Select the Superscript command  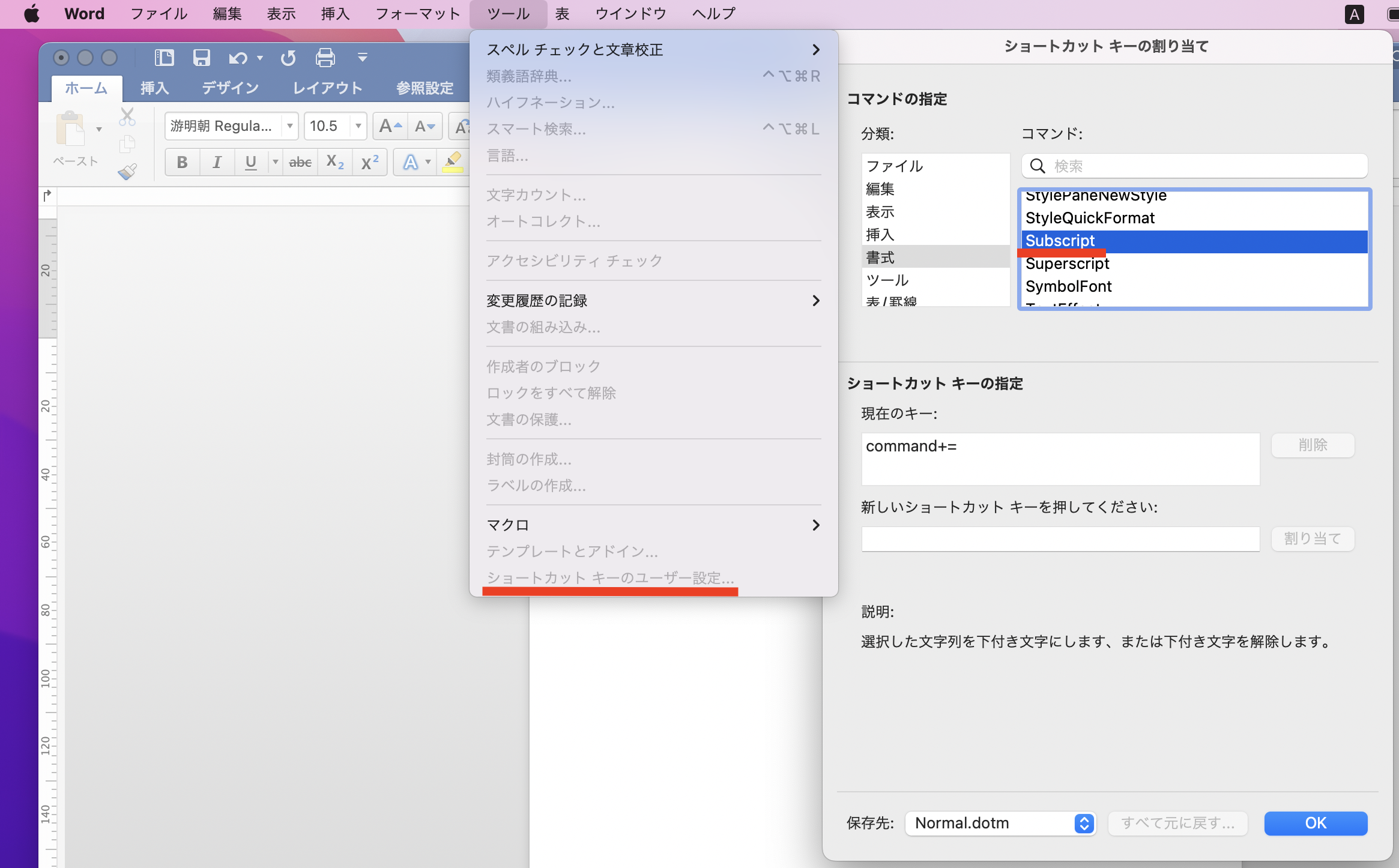pos(1194,264)
